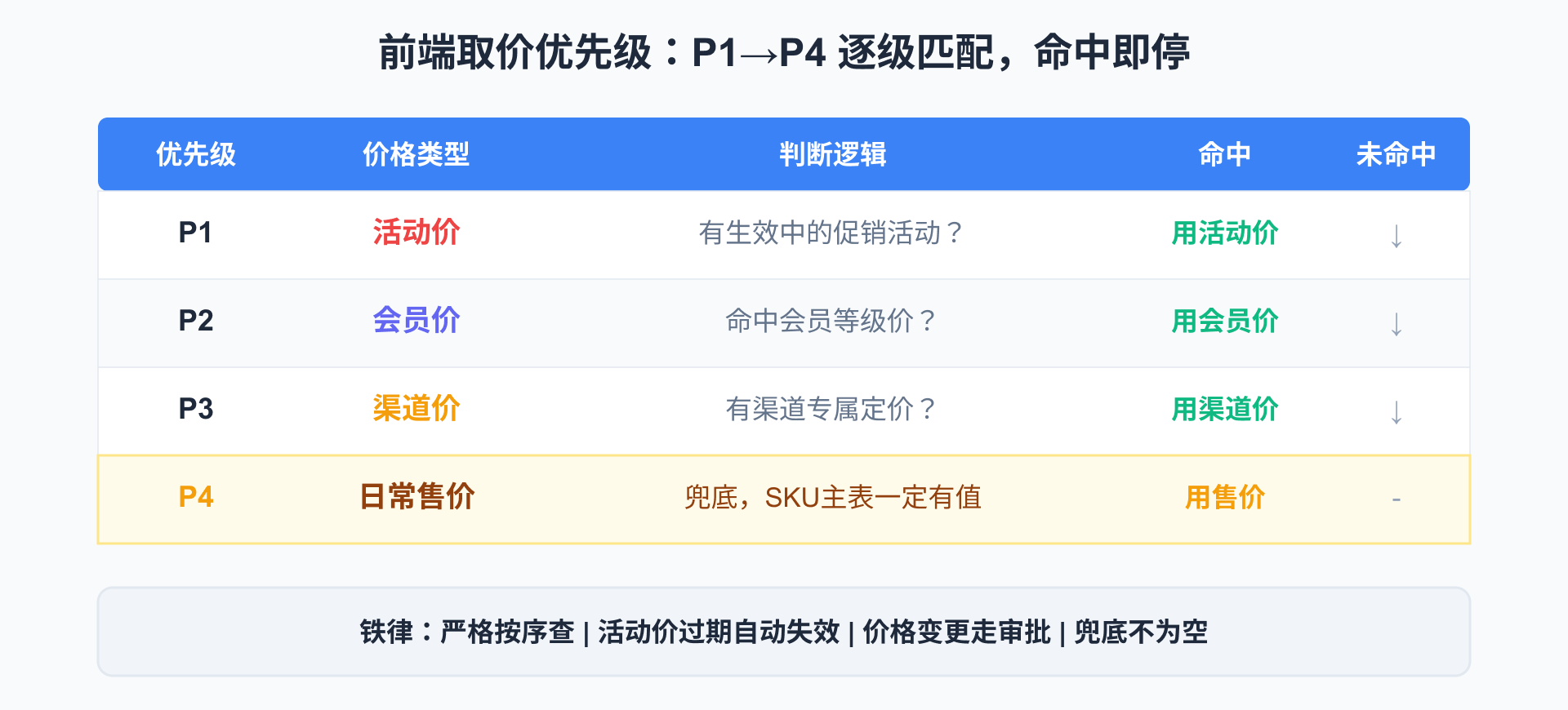
Task: Click the green 用活动价 text
Action: [x=1224, y=233]
